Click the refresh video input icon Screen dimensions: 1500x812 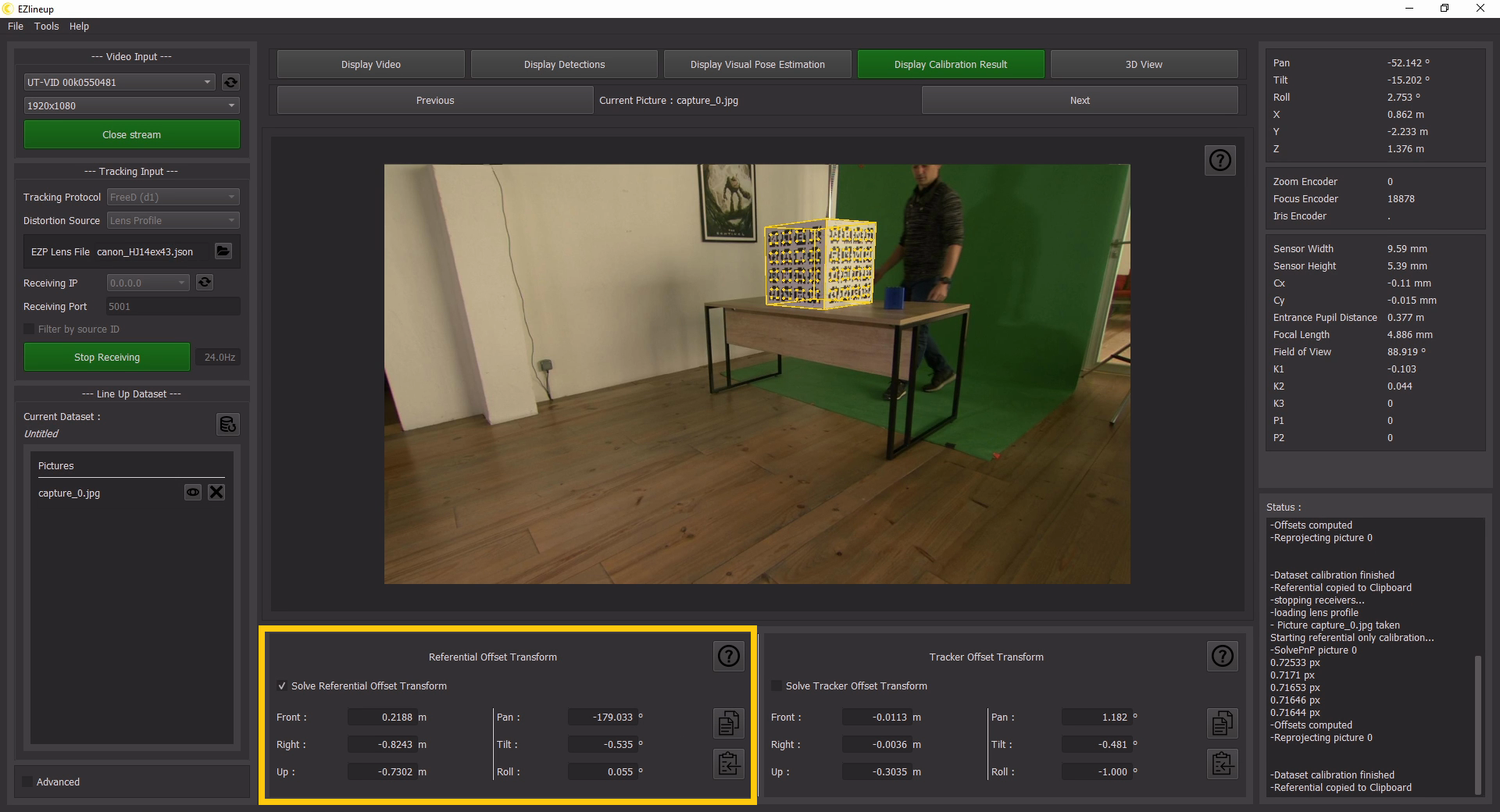click(230, 82)
